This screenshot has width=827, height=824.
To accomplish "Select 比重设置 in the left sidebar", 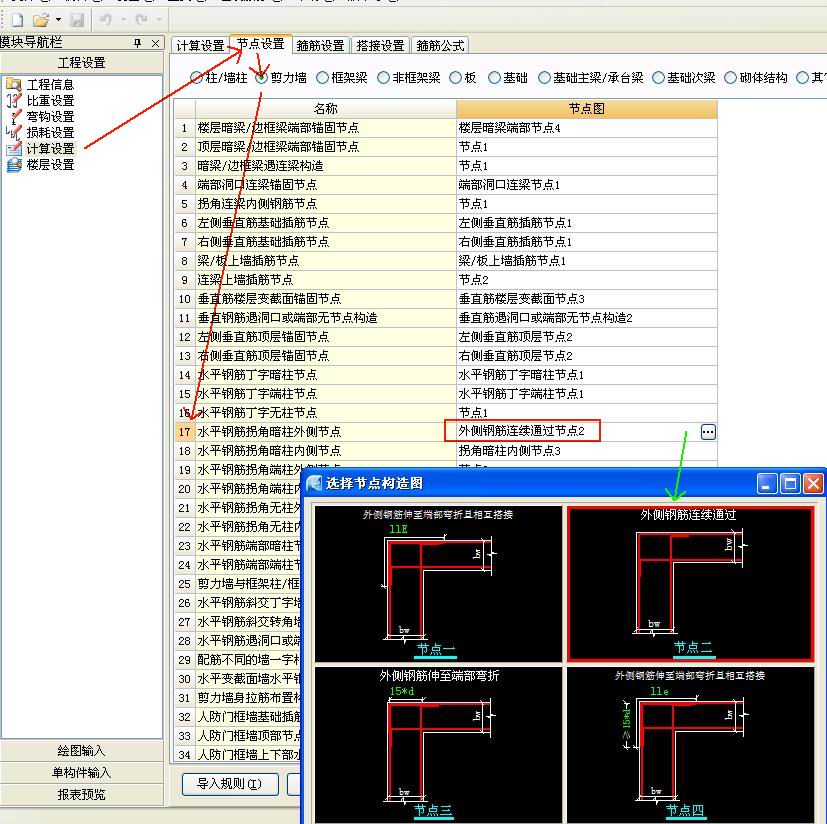I will tap(49, 101).
